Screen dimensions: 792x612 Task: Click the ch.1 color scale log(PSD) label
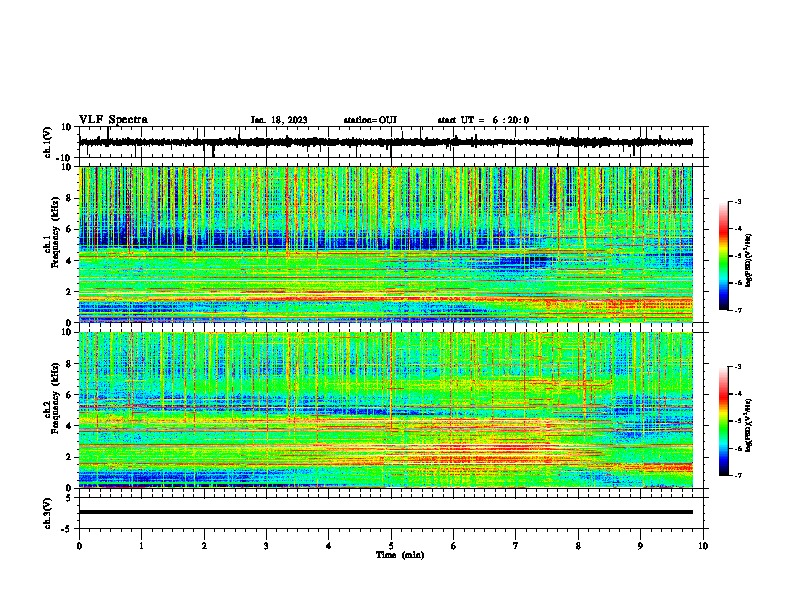point(748,261)
